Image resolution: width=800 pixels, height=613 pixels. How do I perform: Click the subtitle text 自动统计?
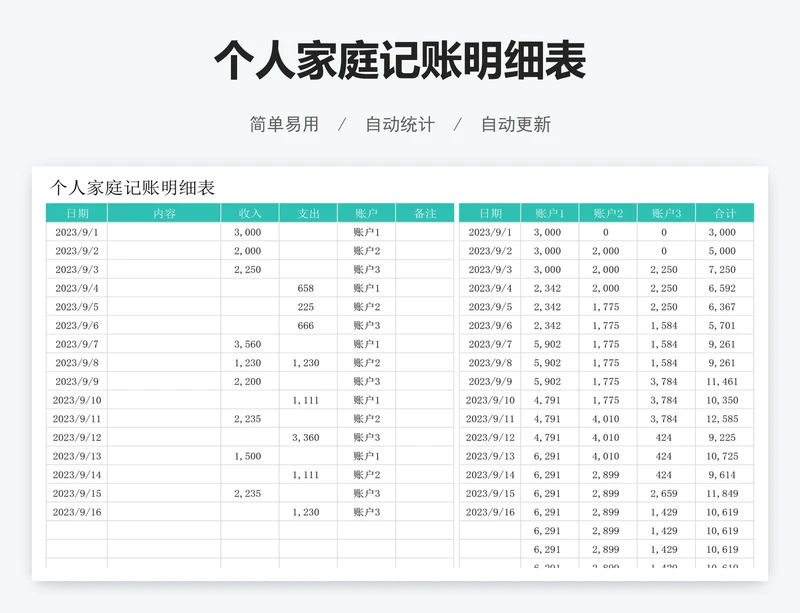400,125
